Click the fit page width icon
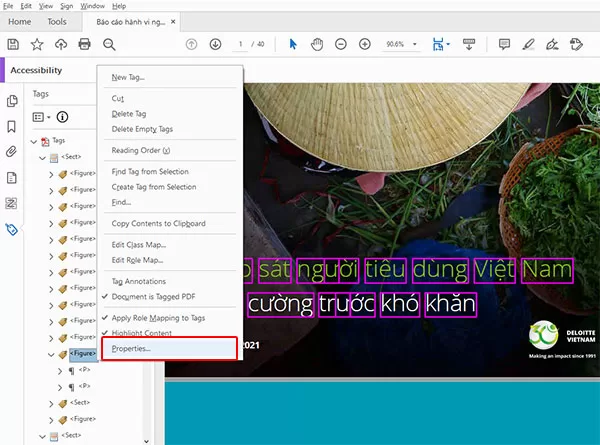Viewport: 600px width, 445px height. tap(438, 44)
